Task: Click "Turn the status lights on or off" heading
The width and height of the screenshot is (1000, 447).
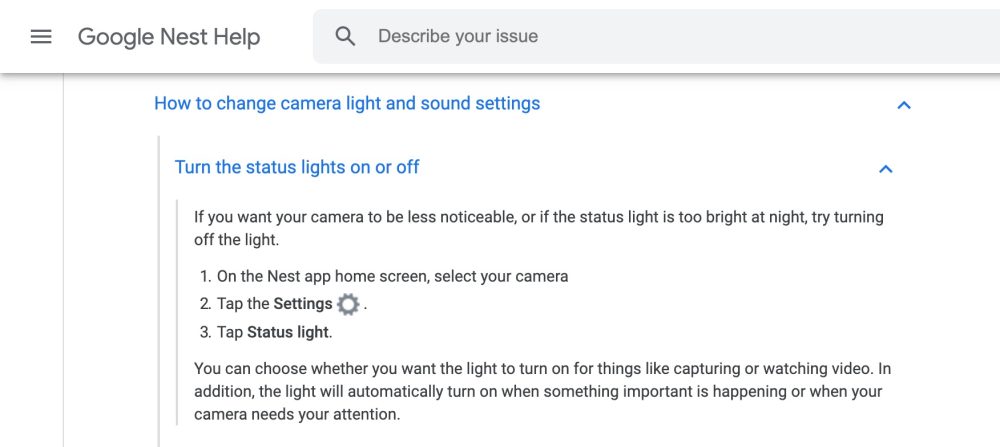Action: pyautogui.click(x=297, y=167)
